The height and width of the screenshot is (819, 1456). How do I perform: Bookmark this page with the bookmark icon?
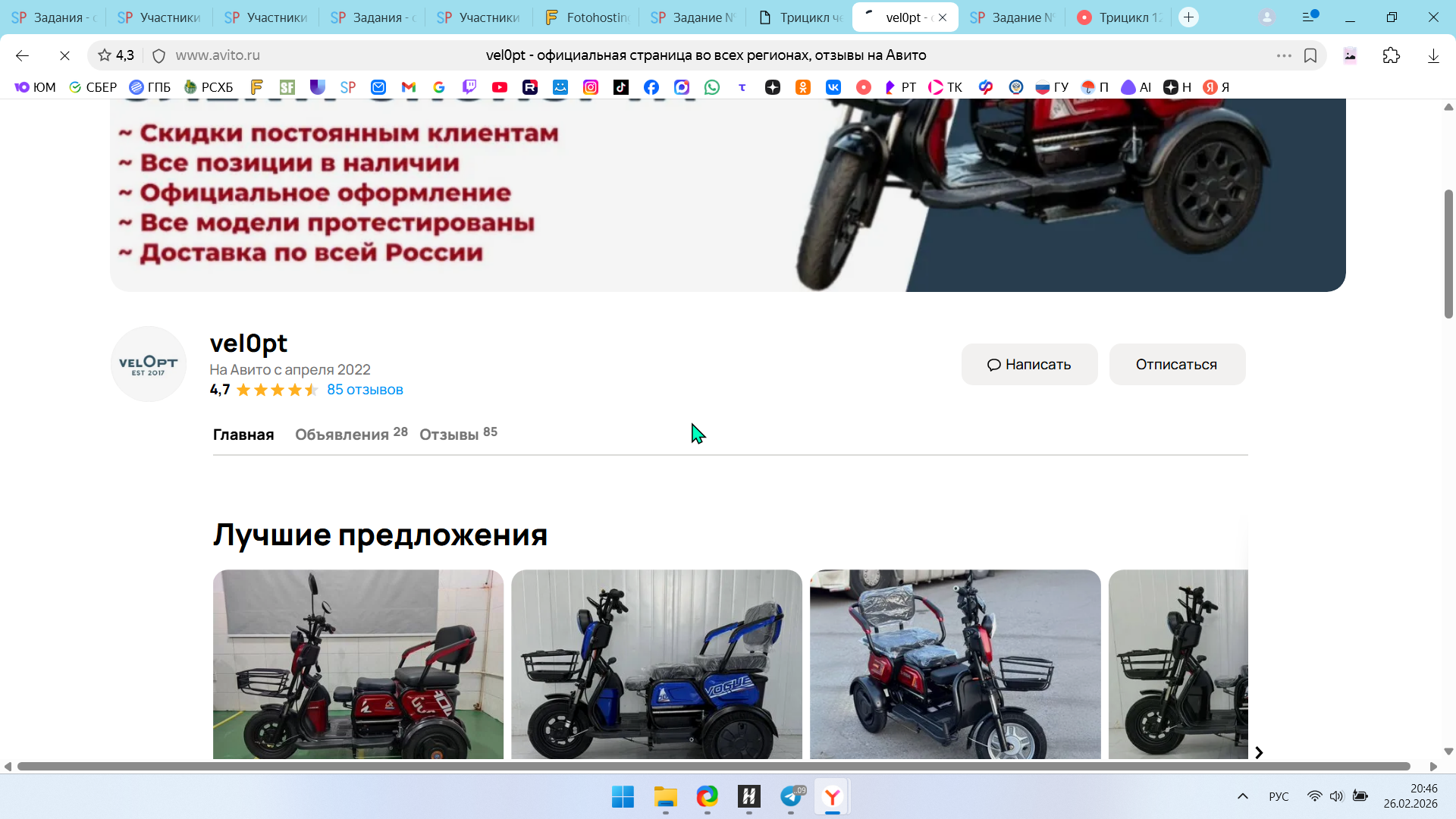[x=1310, y=55]
